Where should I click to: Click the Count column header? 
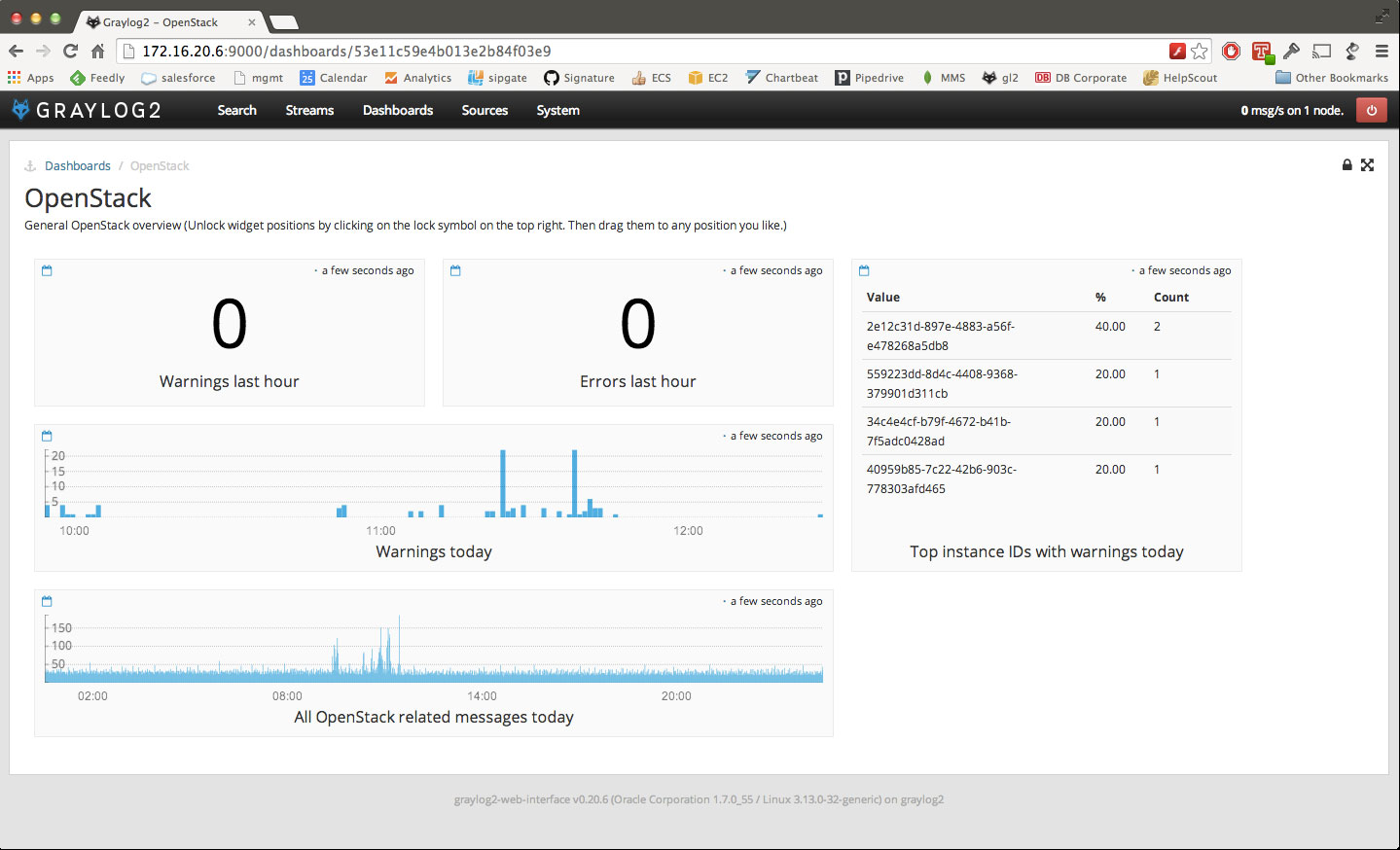[1171, 298]
